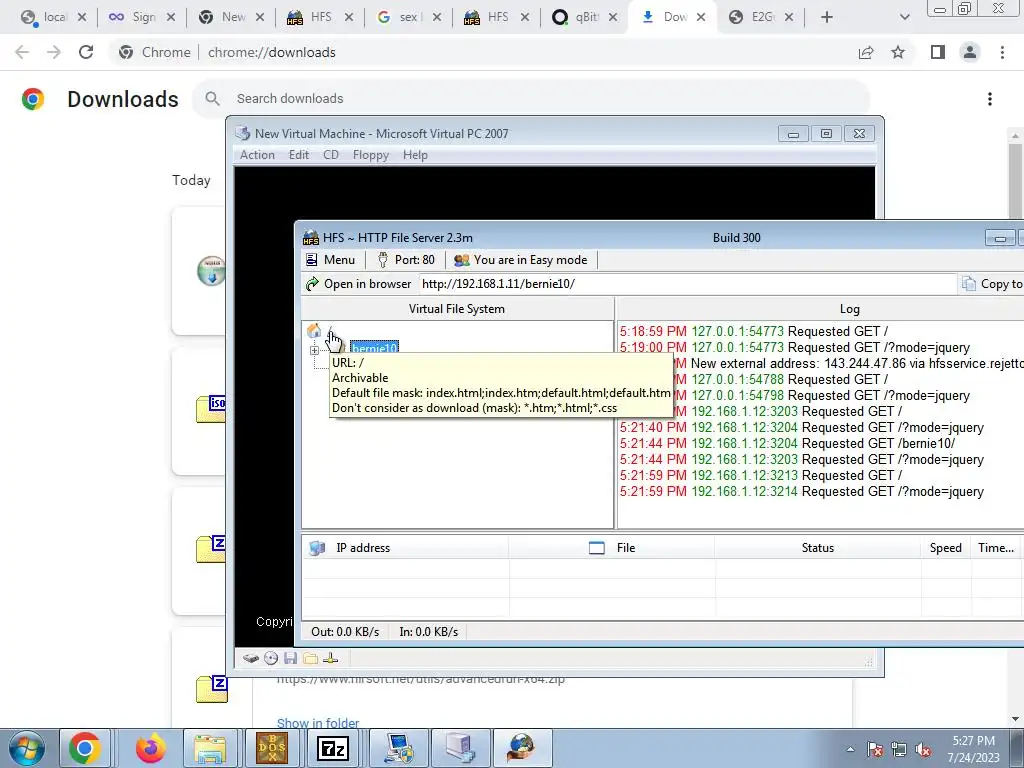Click the Search downloads field
The height and width of the screenshot is (768, 1024).
point(530,99)
